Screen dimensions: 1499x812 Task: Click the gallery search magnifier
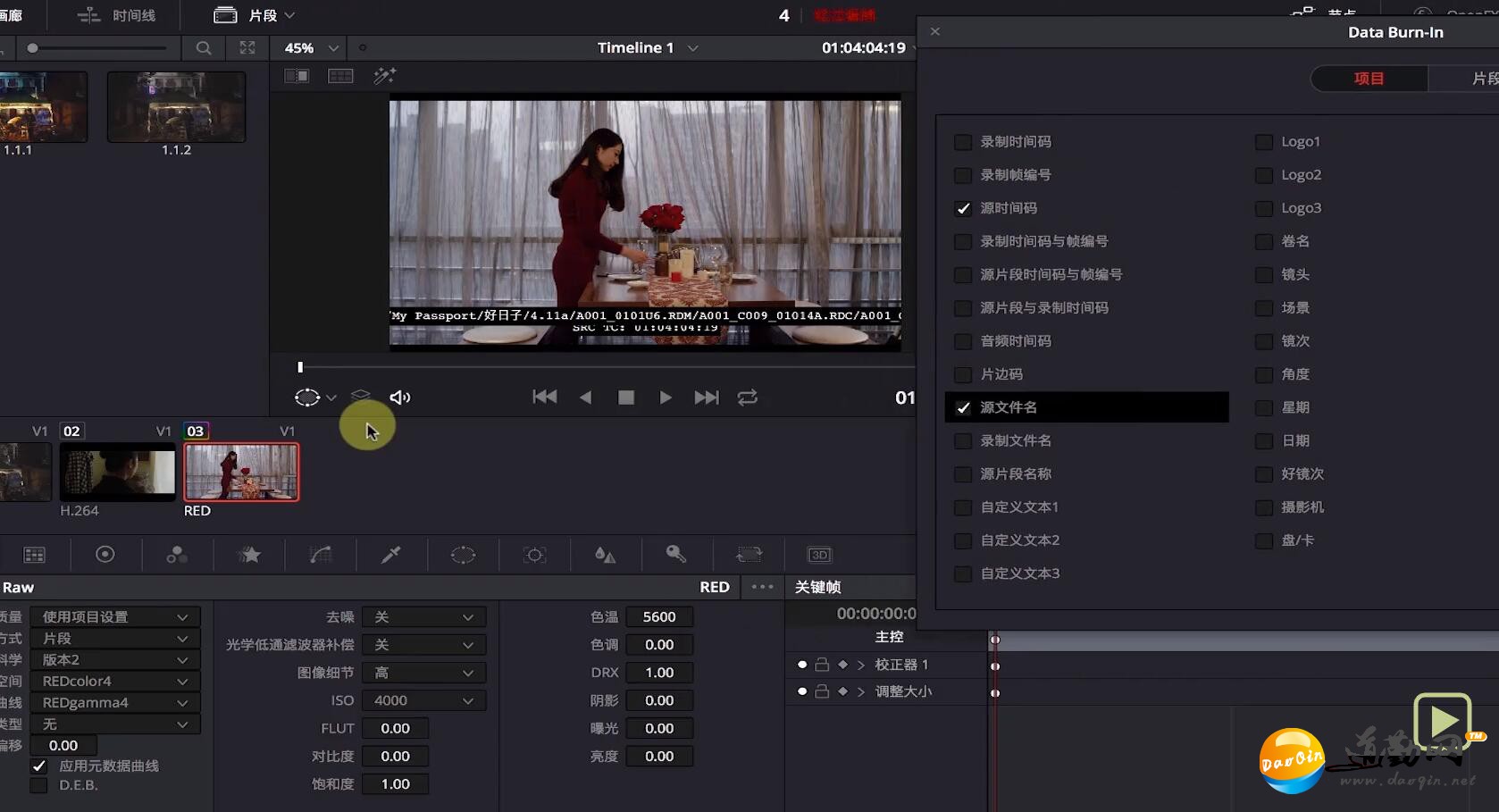click(204, 48)
